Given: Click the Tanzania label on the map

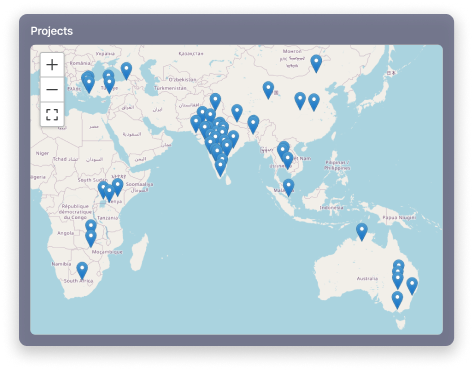Looking at the screenshot, I should (107, 218).
